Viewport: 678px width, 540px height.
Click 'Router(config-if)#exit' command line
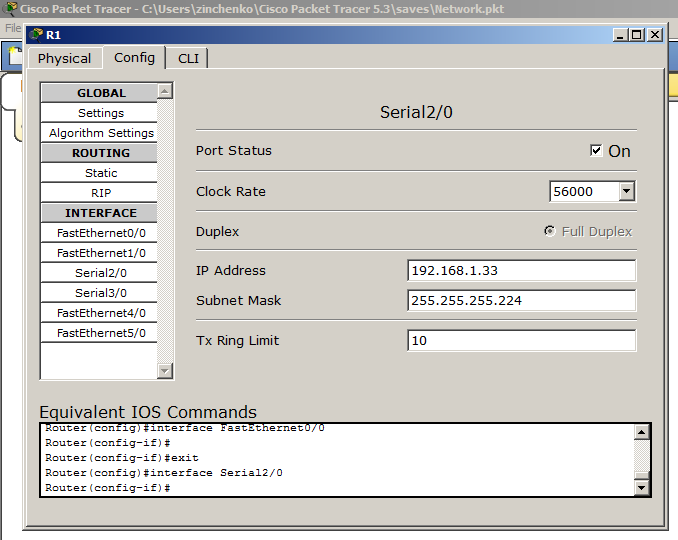pos(122,458)
